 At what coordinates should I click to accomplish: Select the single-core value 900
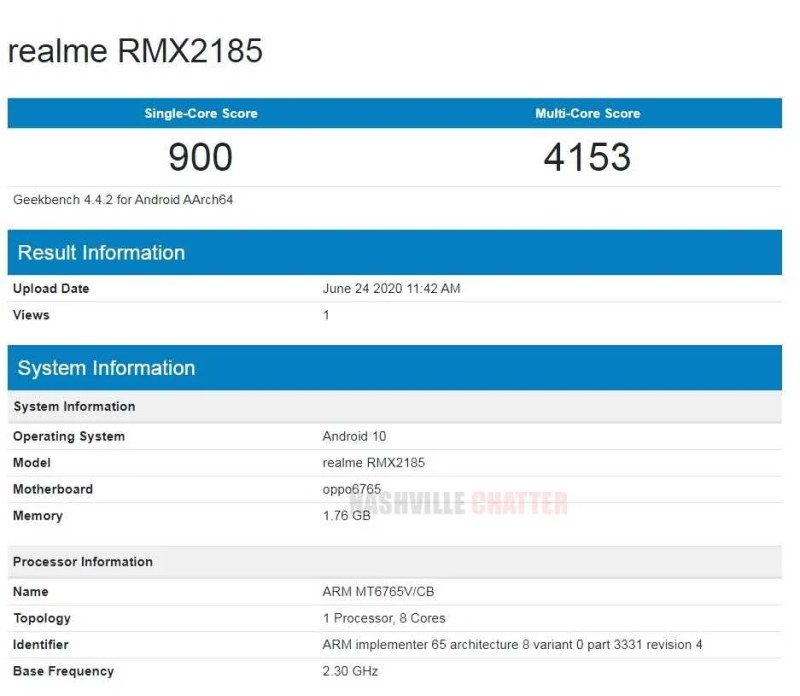point(201,157)
